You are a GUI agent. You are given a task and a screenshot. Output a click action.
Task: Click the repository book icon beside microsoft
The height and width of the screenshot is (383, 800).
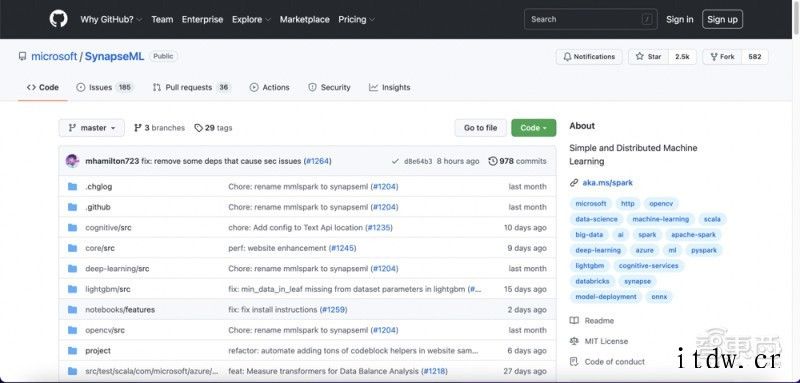22,56
